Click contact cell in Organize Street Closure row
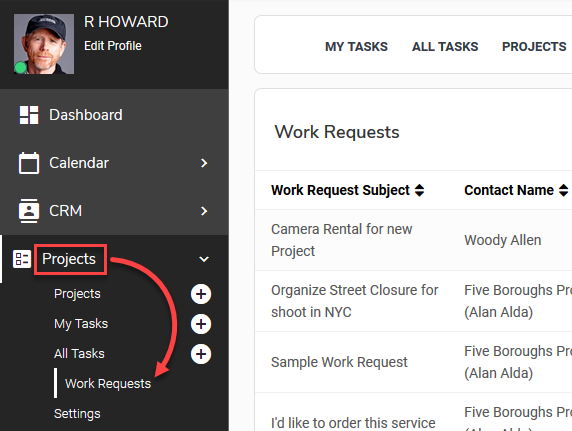This screenshot has width=572, height=431. pyautogui.click(x=518, y=301)
